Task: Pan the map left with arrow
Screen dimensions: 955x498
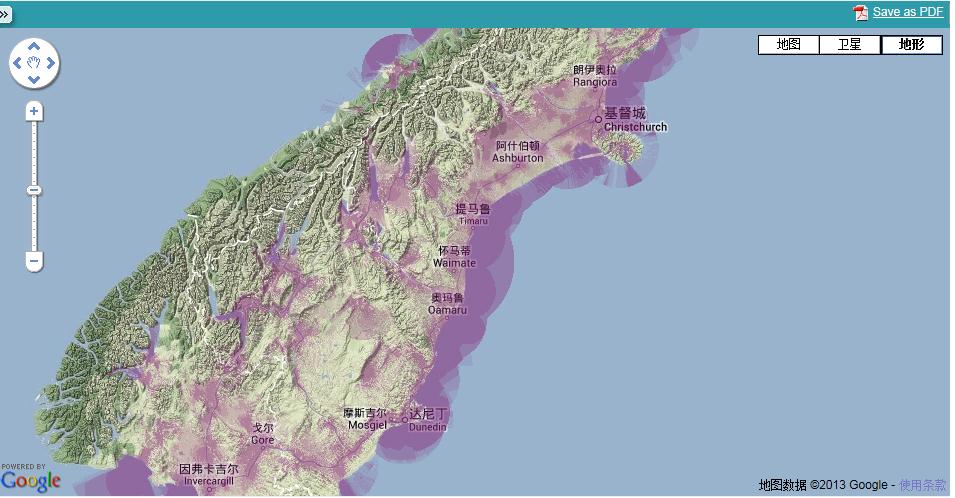Action: coord(17,64)
